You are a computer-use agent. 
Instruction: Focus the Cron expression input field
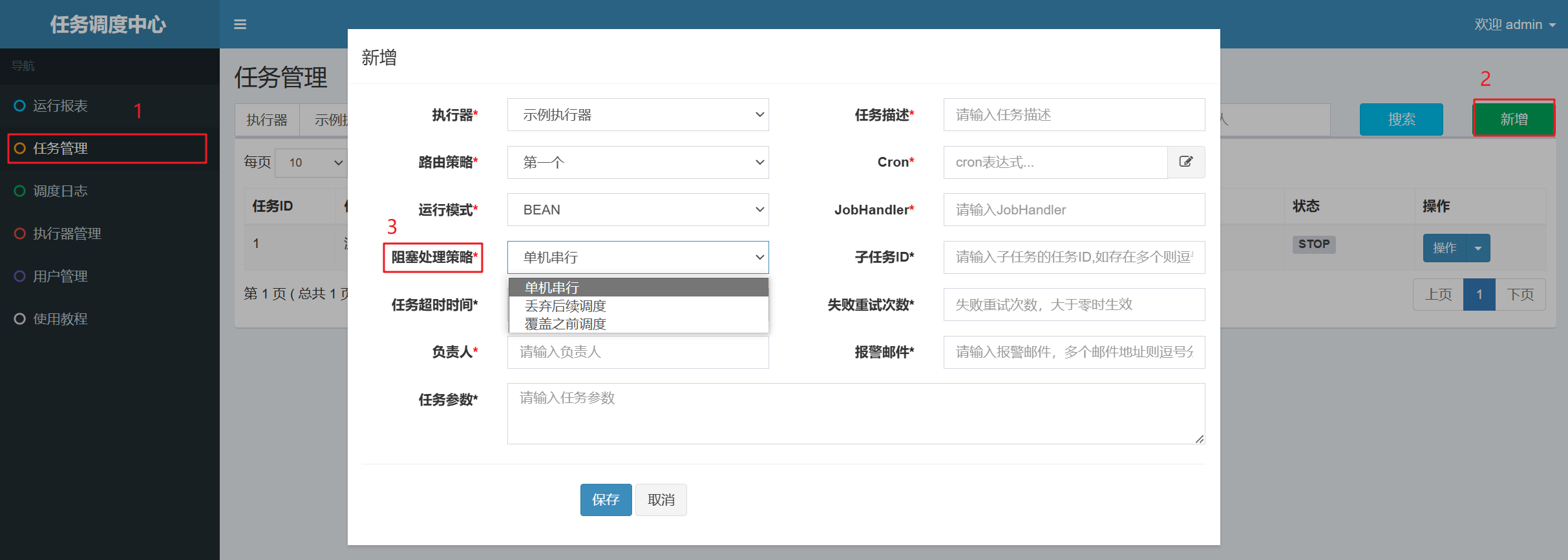tap(1055, 162)
